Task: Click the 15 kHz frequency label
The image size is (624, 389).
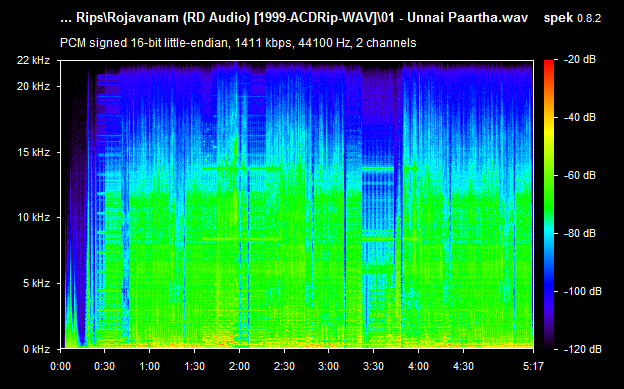Action: click(x=33, y=152)
